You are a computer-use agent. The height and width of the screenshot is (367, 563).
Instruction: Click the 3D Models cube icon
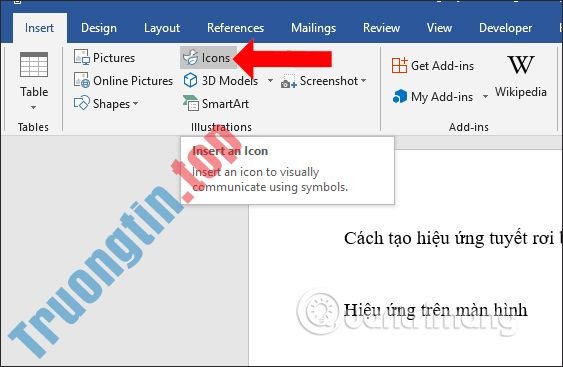[190, 80]
